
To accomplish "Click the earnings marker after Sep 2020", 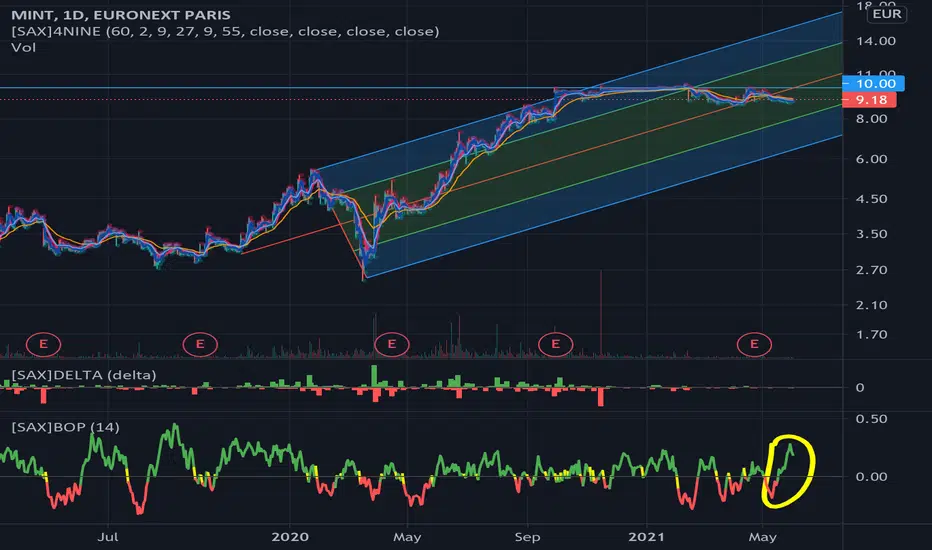I will pos(556,344).
